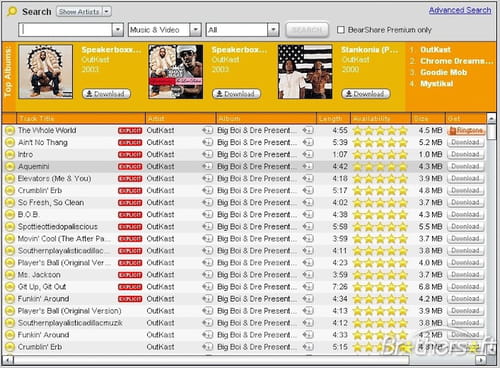Sort by Size column header

tap(428, 118)
